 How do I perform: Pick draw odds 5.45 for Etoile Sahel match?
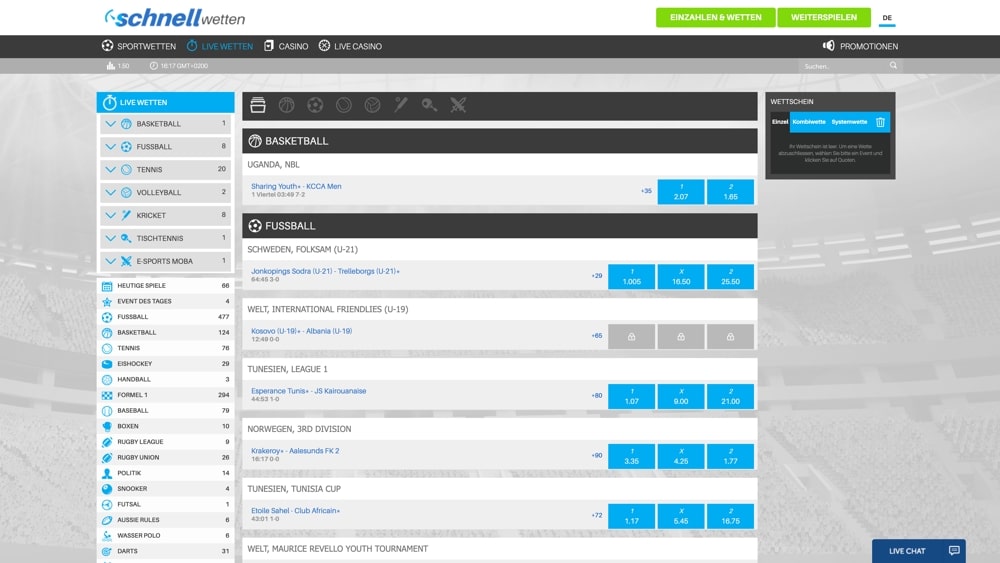(680, 516)
